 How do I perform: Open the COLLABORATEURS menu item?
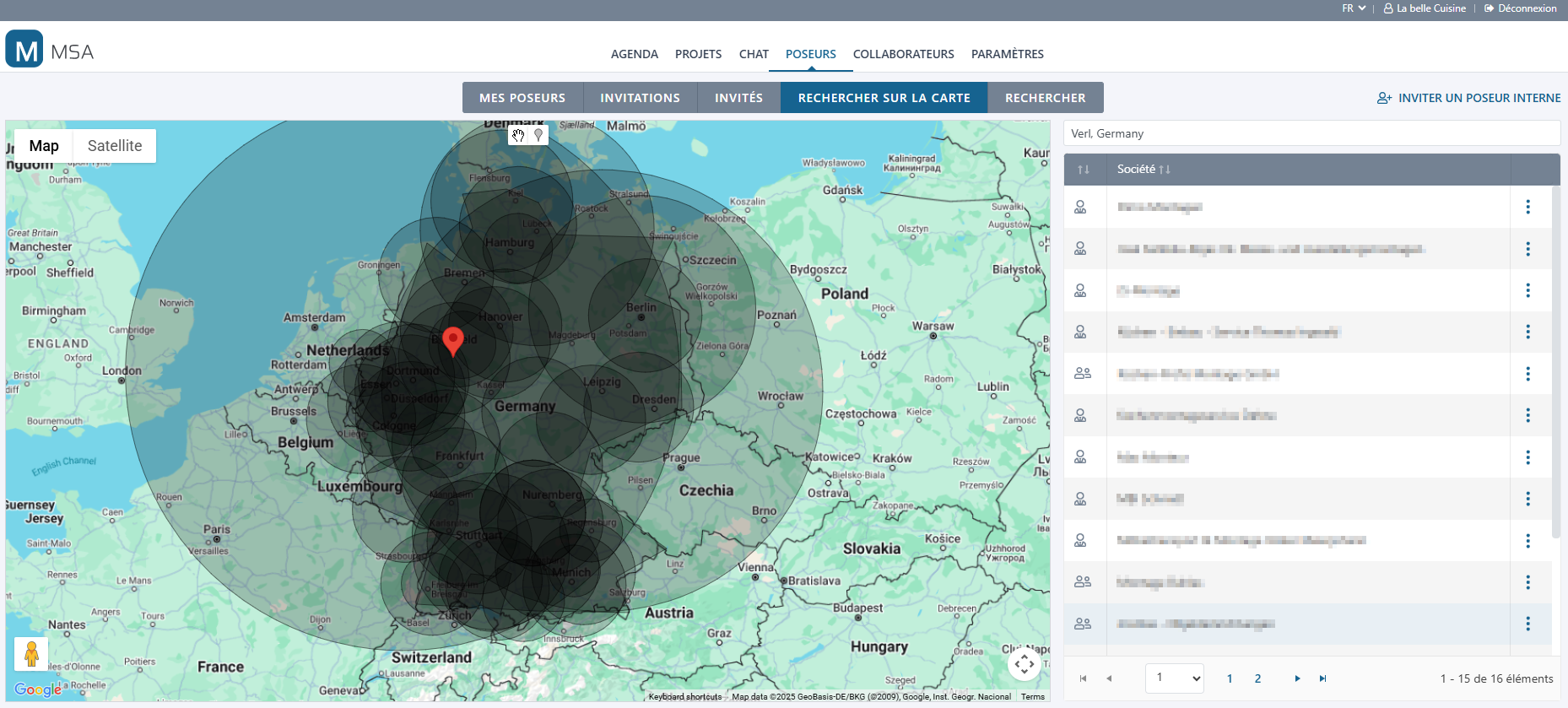coord(903,54)
